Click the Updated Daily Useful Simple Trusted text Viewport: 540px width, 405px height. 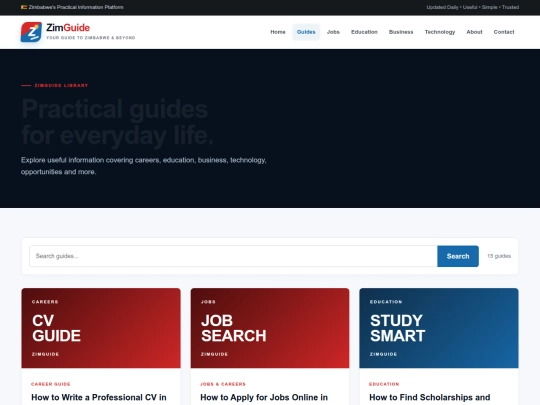[472, 7]
